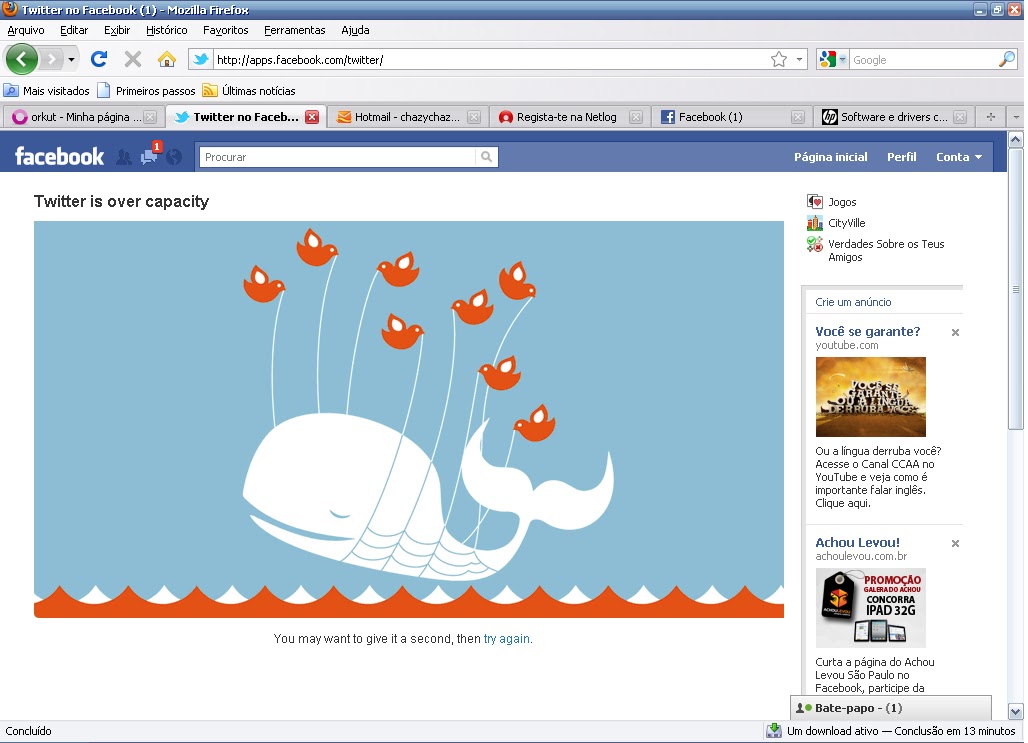
Task: Click the CCAA ad thumbnail image
Action: click(871, 397)
